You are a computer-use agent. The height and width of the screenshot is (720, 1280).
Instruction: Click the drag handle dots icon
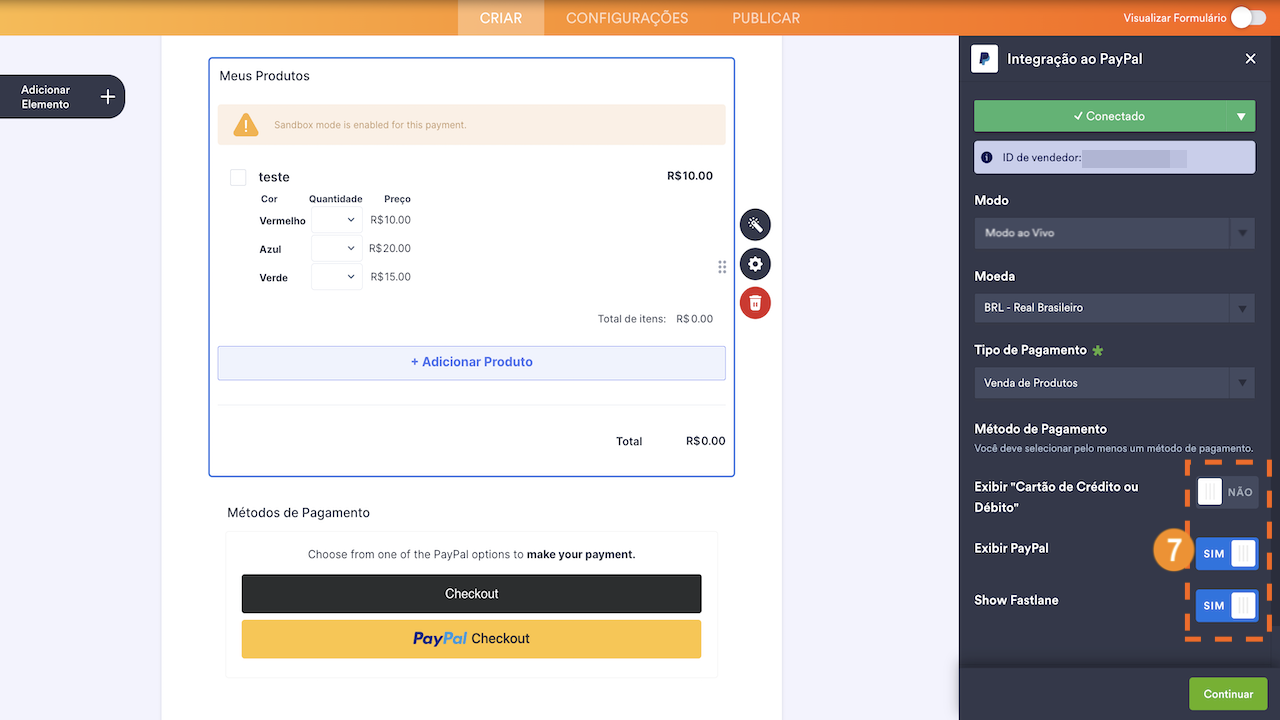(722, 267)
